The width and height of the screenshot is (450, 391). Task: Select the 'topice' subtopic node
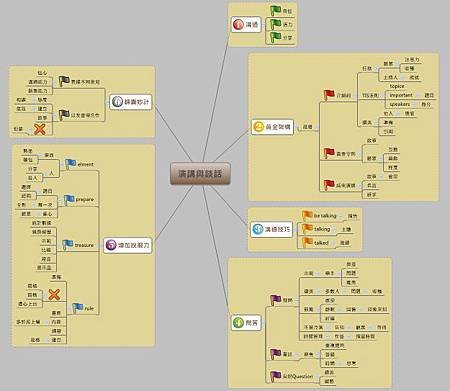coord(397,86)
